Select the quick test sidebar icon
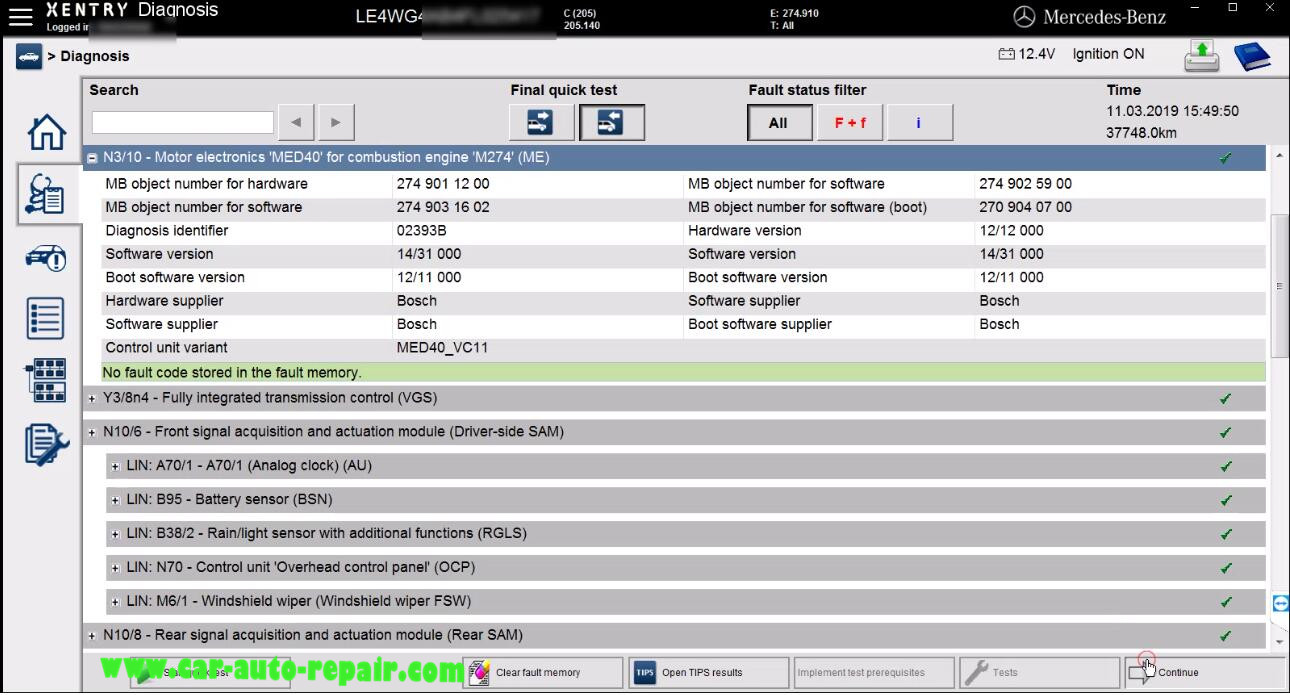The image size is (1290, 695). (47, 194)
